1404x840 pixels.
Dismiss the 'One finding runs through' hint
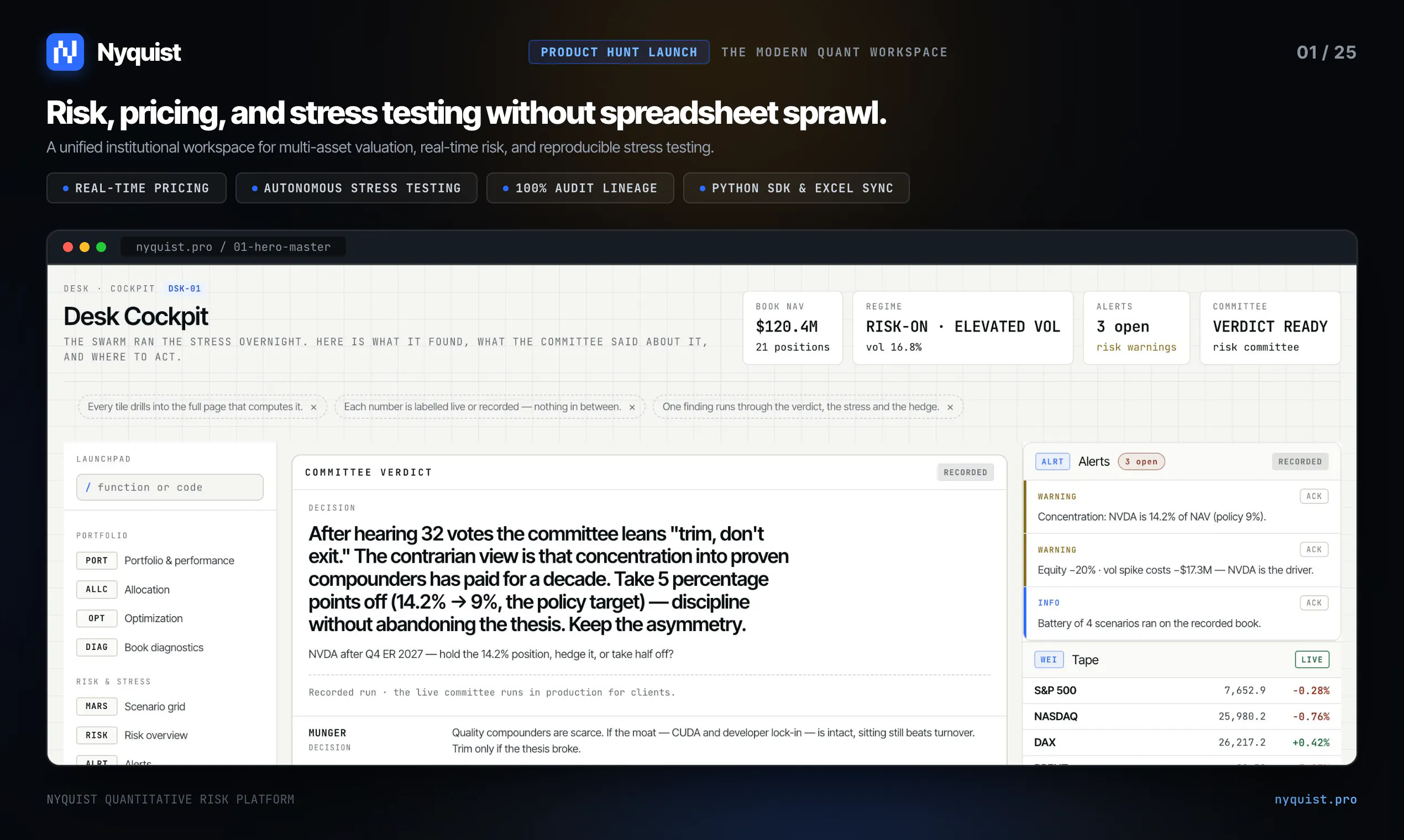[x=950, y=407]
